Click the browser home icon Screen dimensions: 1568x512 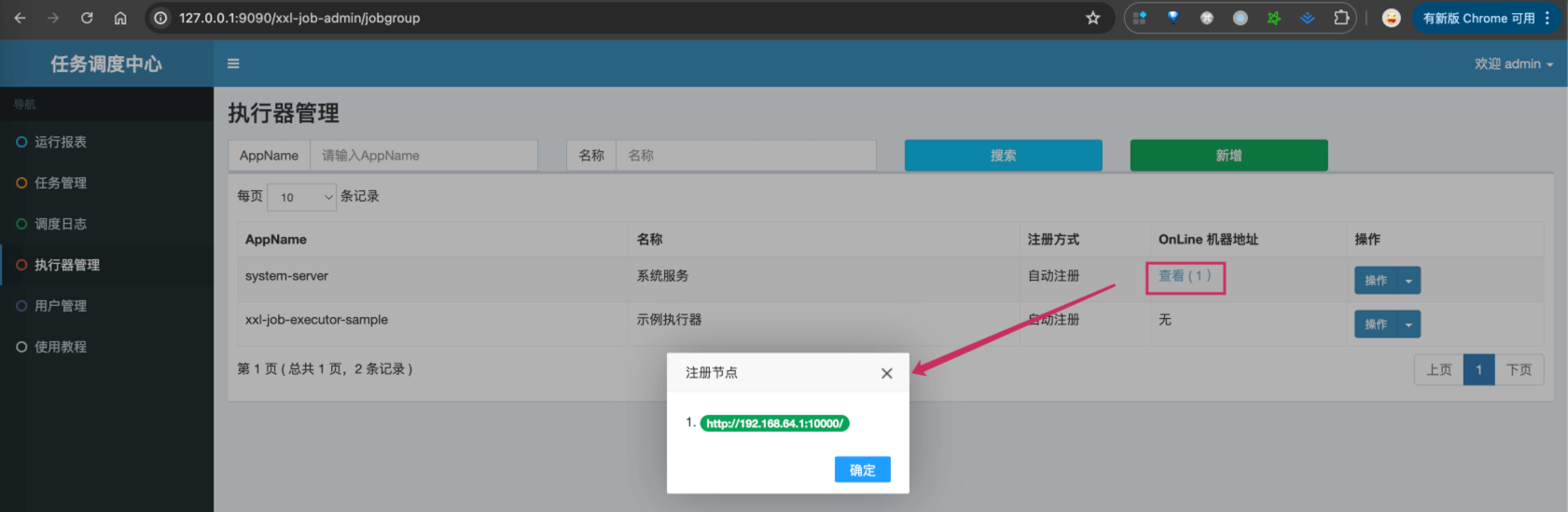point(120,18)
